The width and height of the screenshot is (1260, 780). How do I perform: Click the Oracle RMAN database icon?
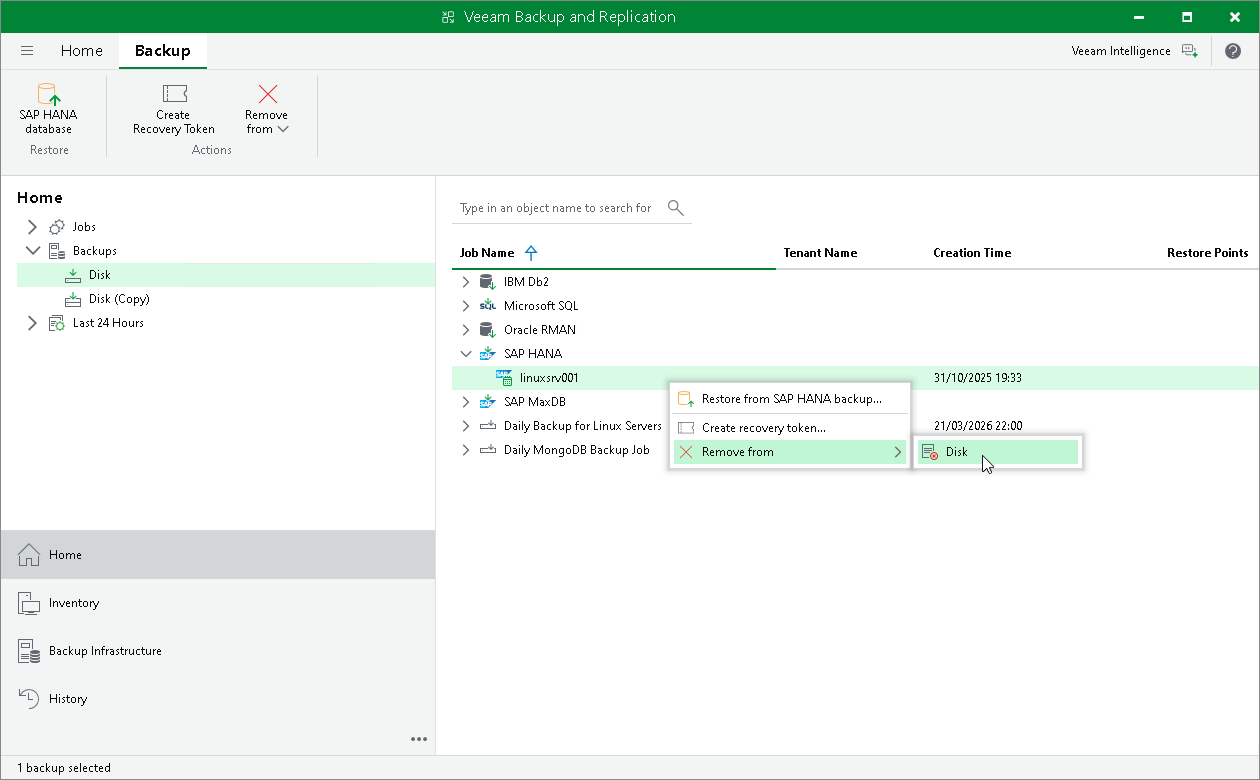pos(487,330)
